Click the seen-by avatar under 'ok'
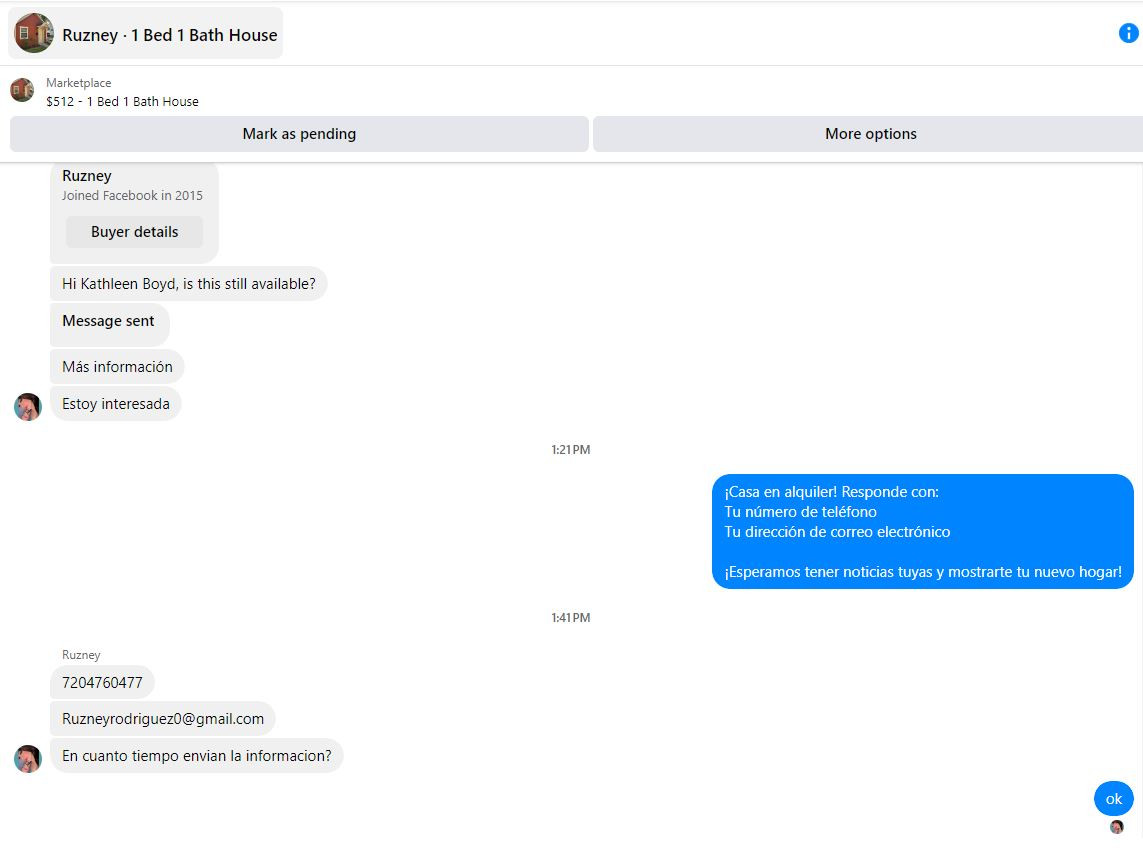This screenshot has height=848, width=1143. [1116, 826]
